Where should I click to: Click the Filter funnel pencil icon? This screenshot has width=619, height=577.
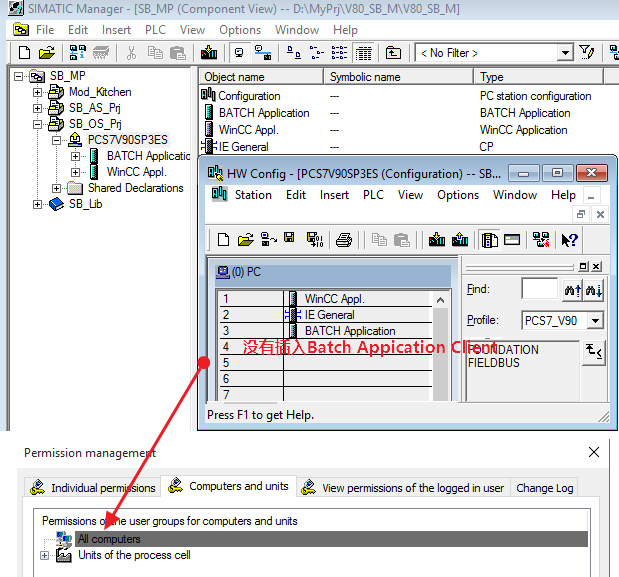tap(586, 52)
